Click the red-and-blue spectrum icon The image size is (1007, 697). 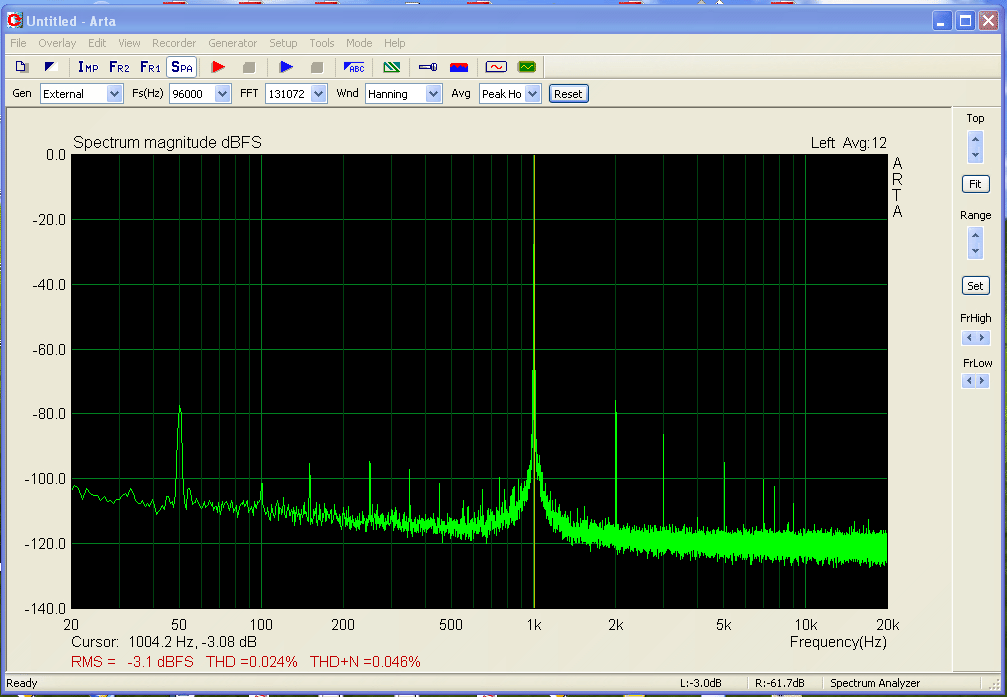coord(459,67)
